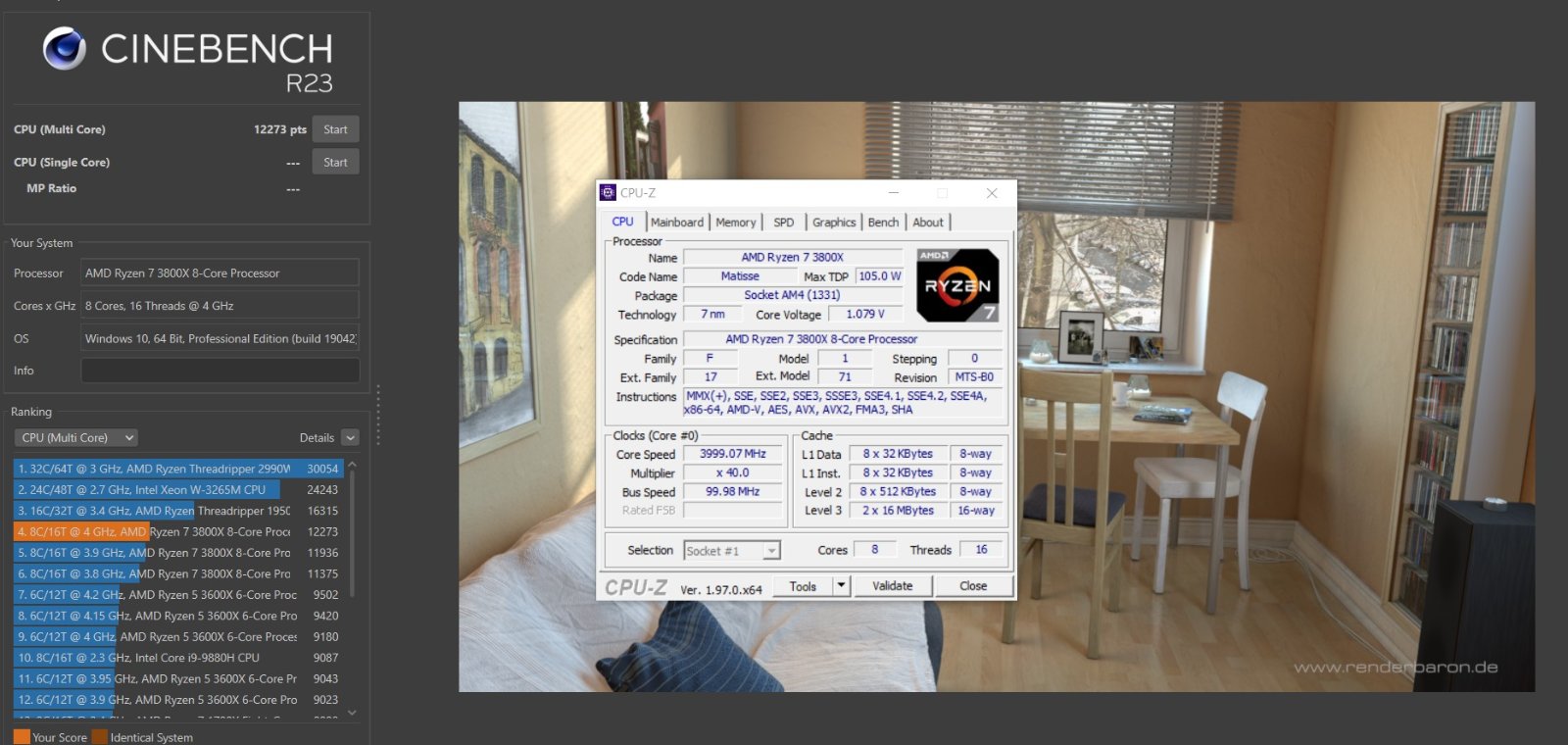
Task: Select highlighted row 4 Ryzen 7 3800X at 4 GHz
Action: coord(178,531)
